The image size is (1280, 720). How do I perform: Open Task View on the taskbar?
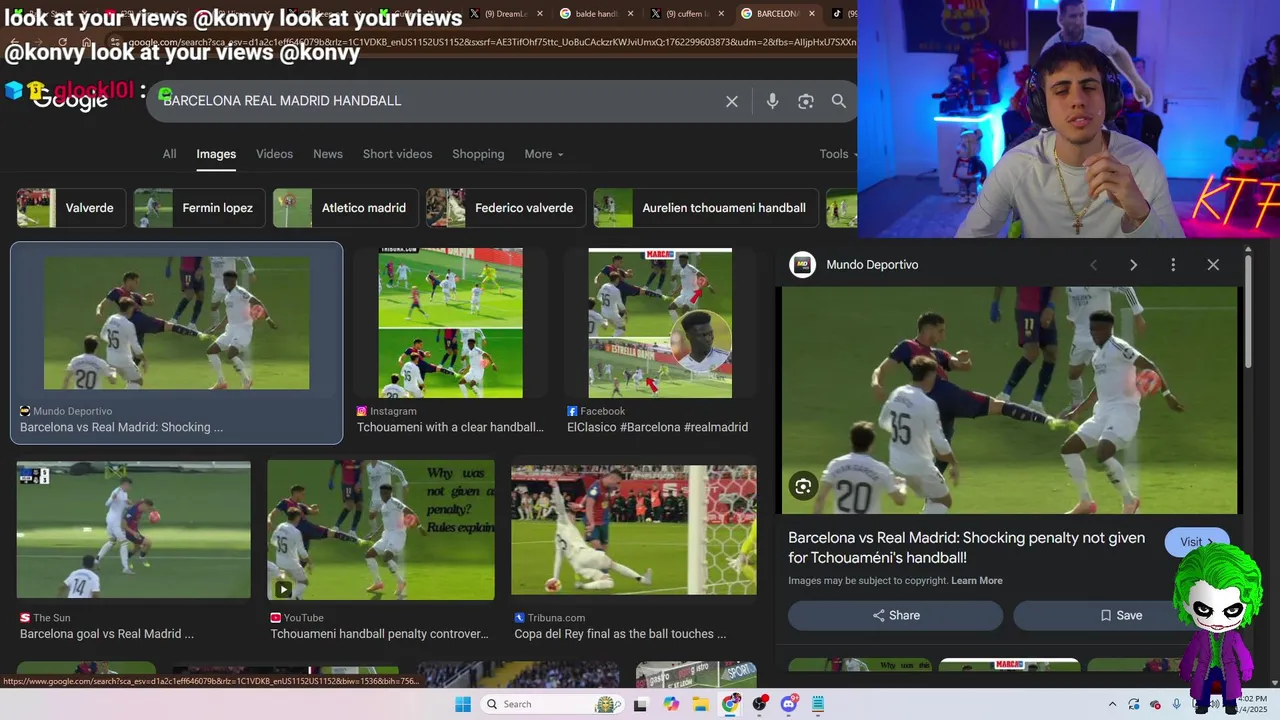pyautogui.click(x=640, y=704)
